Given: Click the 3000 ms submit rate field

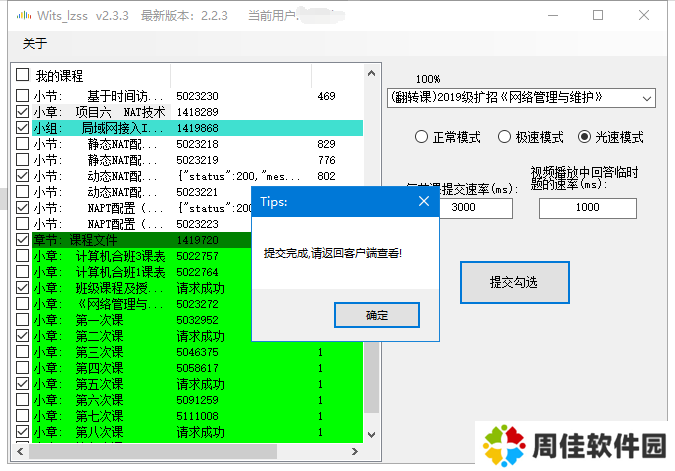Looking at the screenshot, I should coord(463,208).
